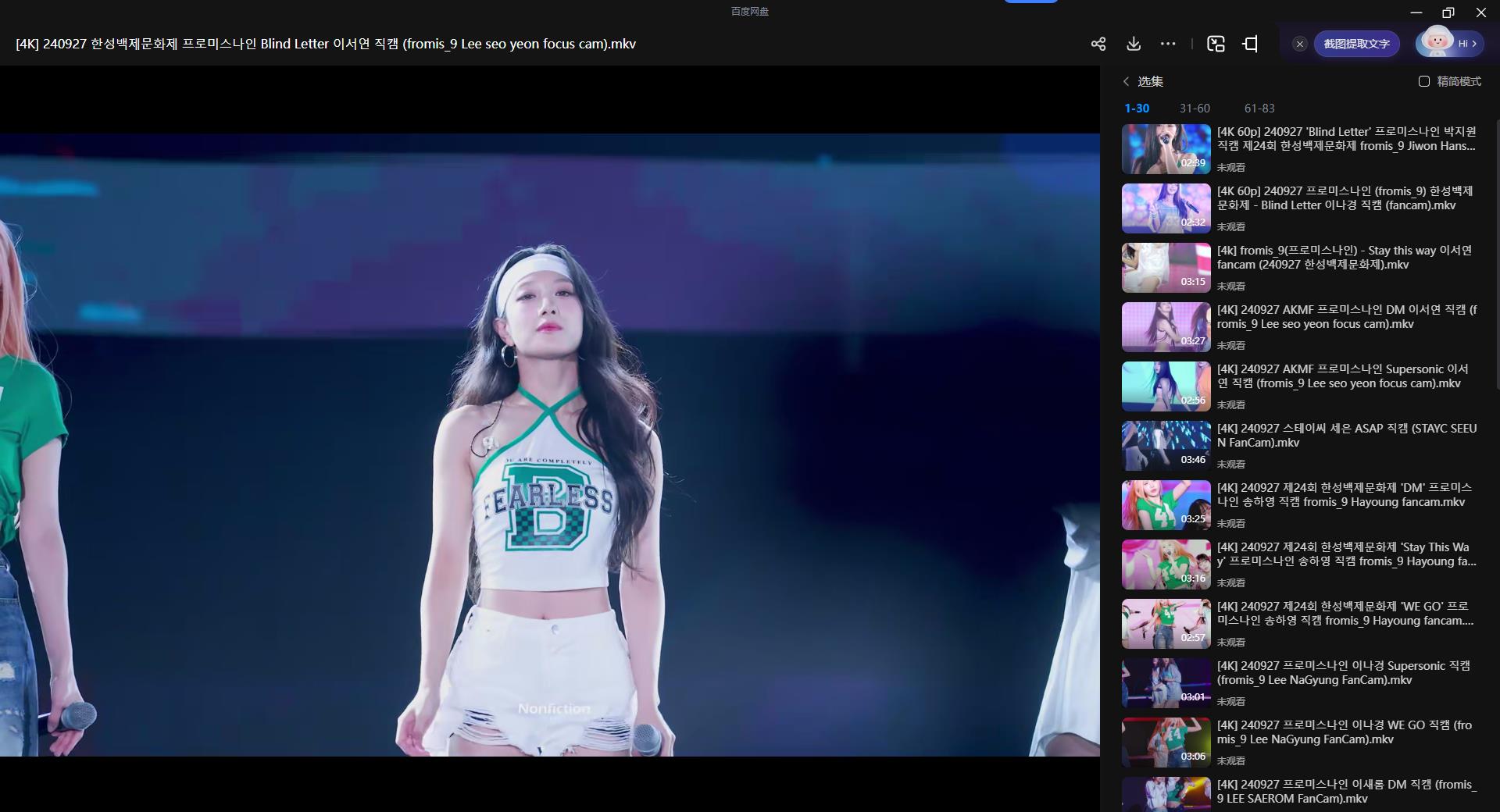This screenshot has width=1500, height=812.
Task: Click the pin window on top icon
Action: pyautogui.click(x=1250, y=44)
